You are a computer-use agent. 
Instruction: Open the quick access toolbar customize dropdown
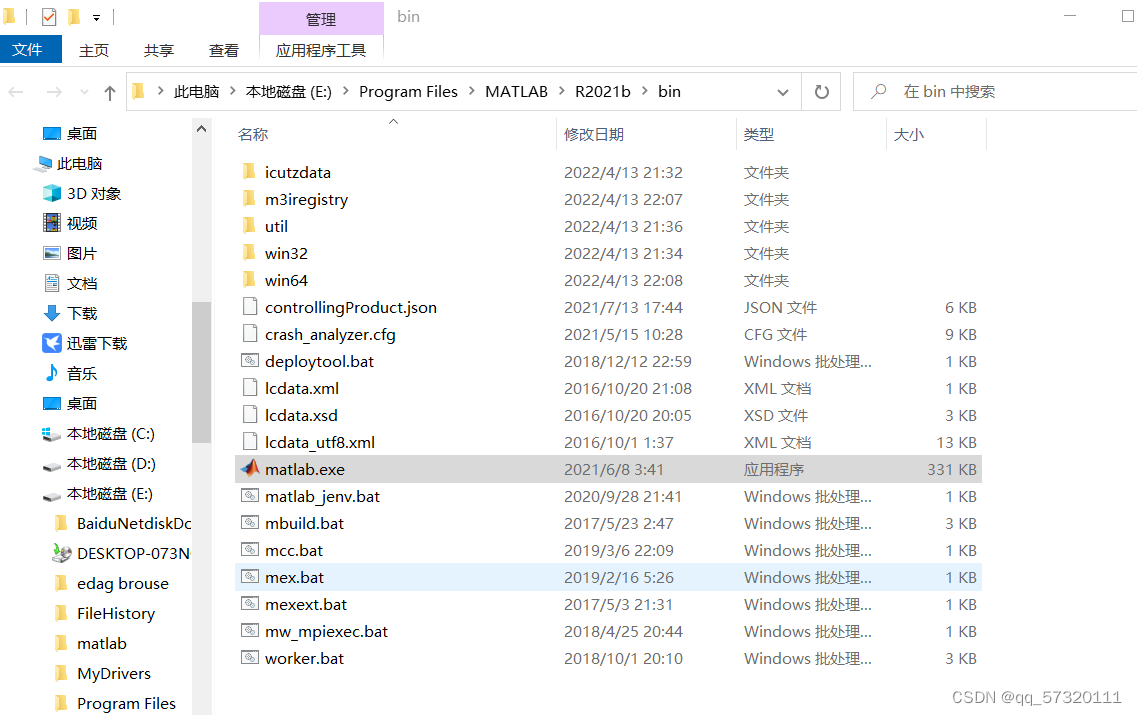tap(96, 18)
